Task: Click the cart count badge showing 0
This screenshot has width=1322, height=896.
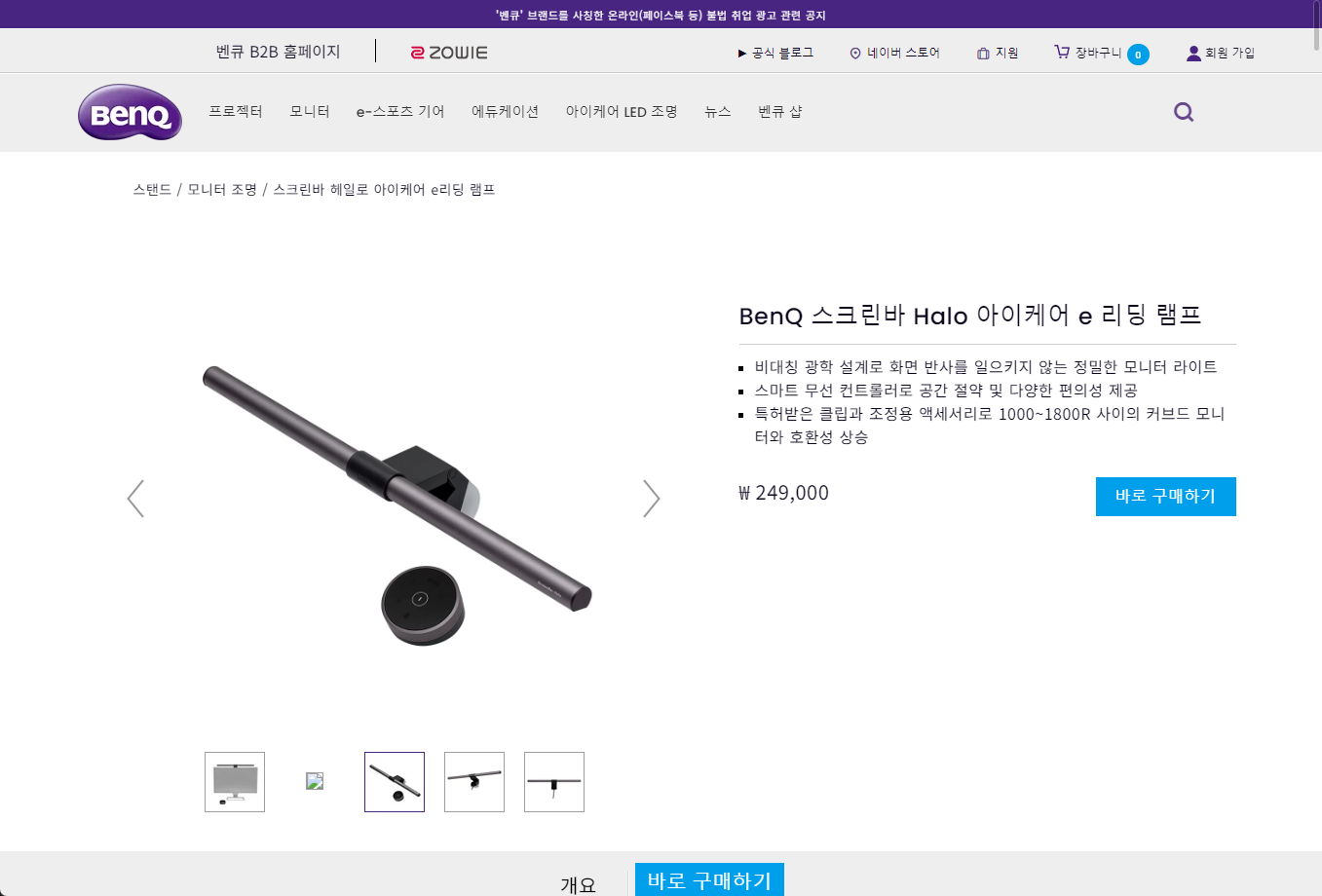Action: point(1138,55)
